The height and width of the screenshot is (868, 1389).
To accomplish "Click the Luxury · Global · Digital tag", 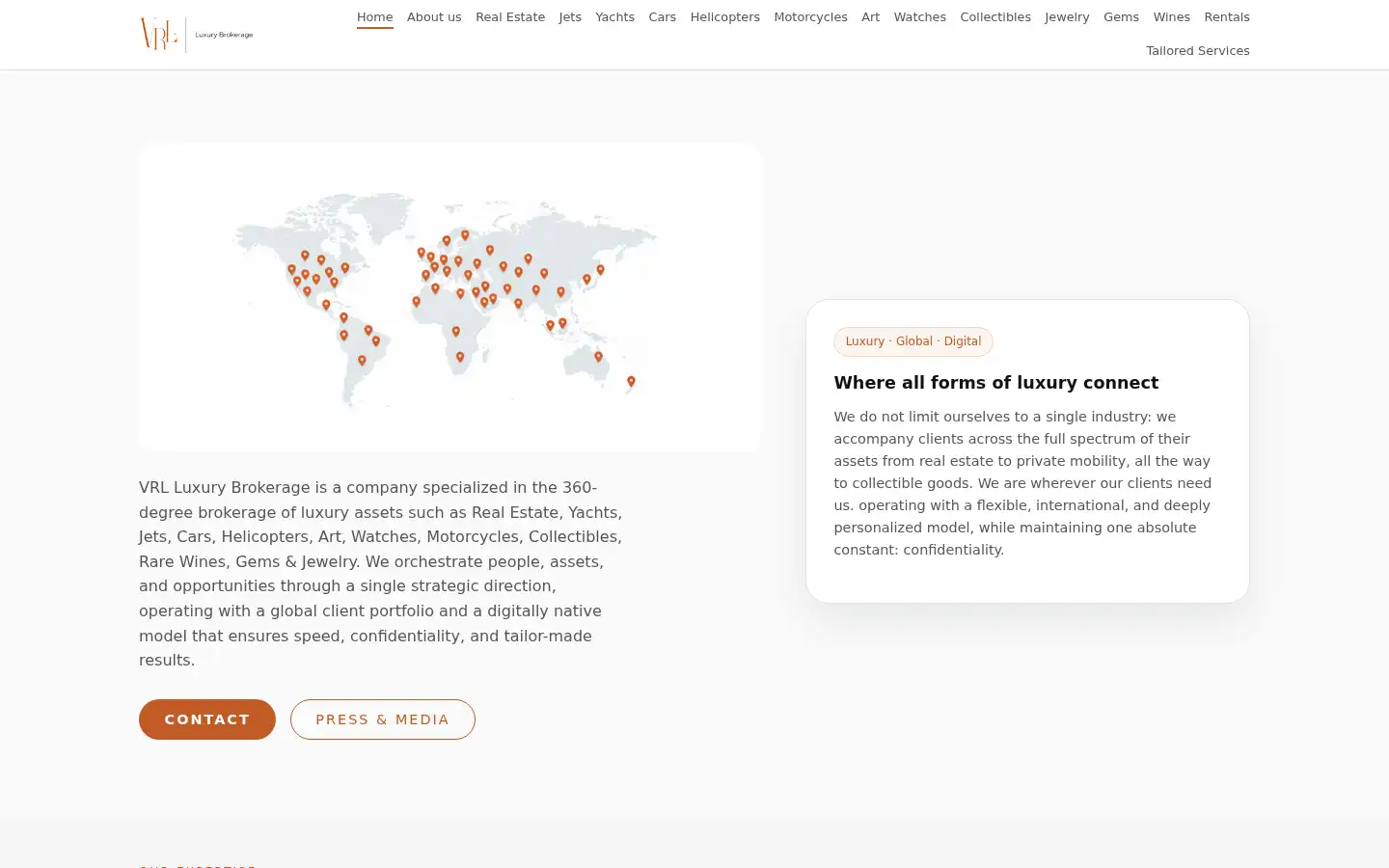I will click(x=913, y=341).
